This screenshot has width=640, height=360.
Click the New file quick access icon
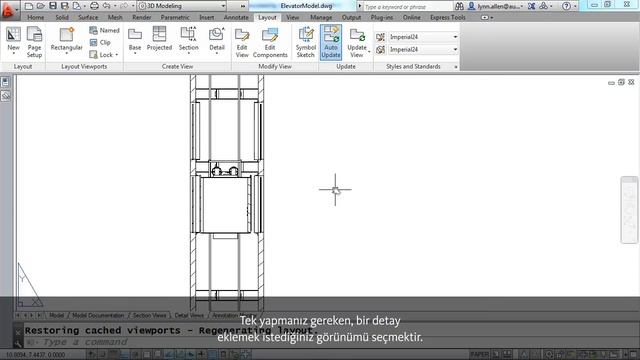coord(29,6)
